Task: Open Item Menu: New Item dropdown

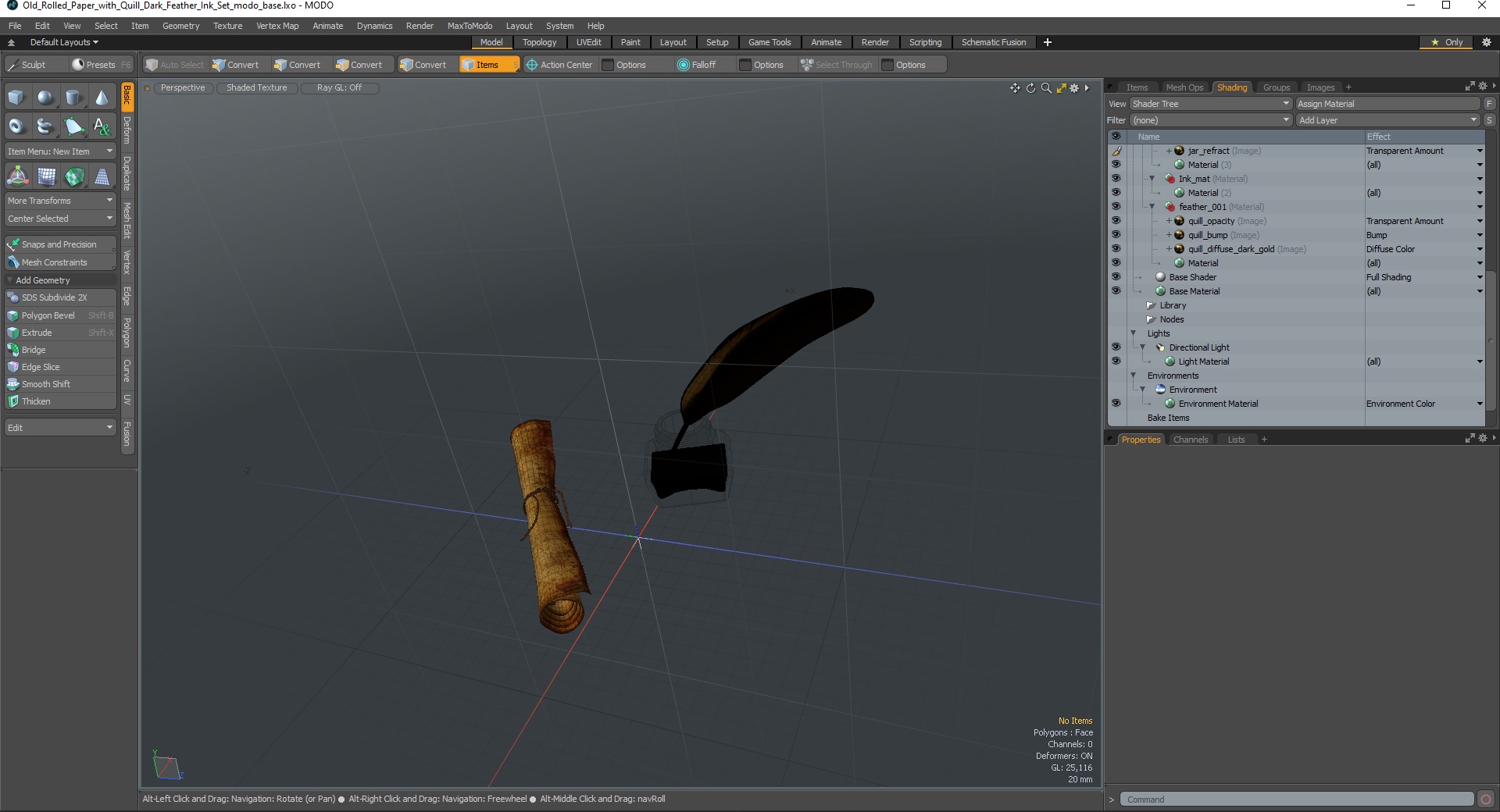Action: coord(61,151)
